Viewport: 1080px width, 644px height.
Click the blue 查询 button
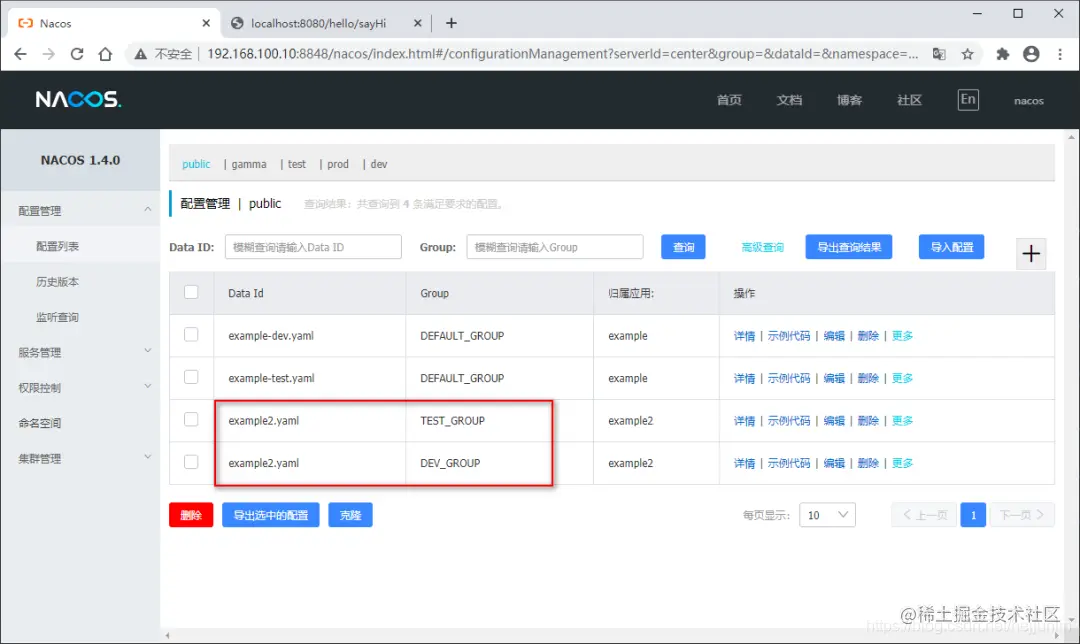(683, 247)
